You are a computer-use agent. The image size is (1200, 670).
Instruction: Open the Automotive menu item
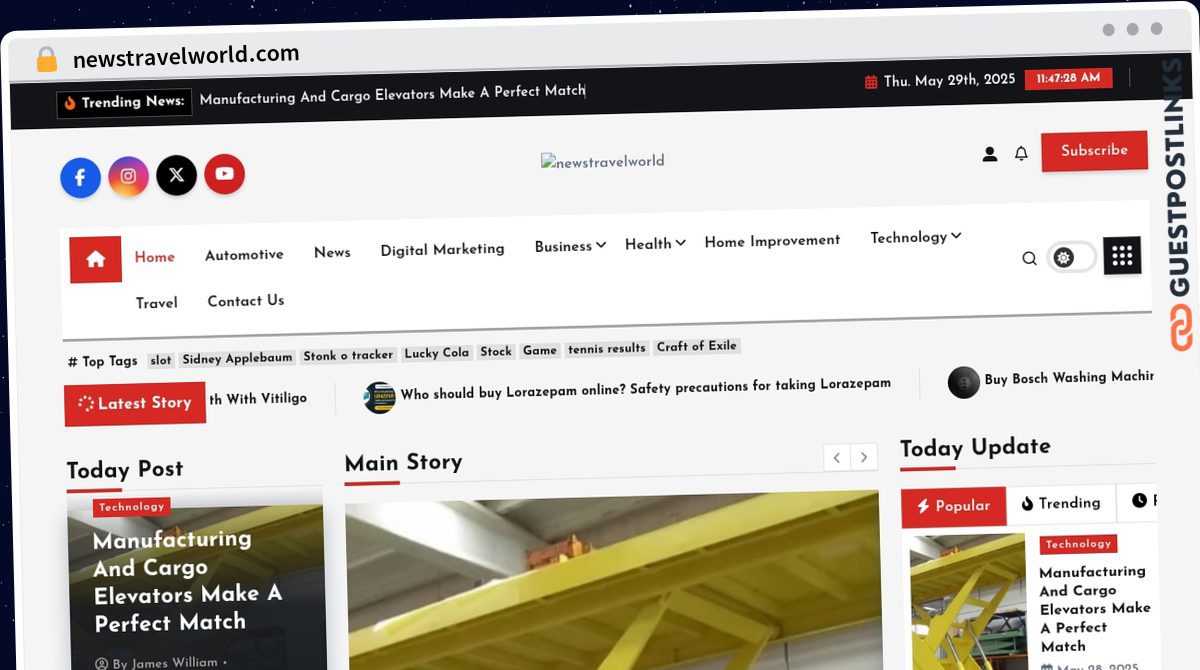pos(244,255)
